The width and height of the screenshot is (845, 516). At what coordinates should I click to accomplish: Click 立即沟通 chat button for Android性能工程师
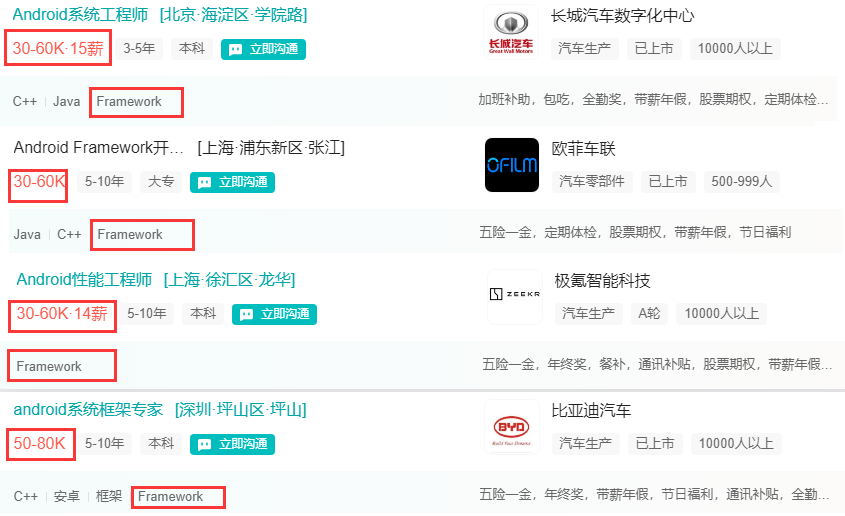coord(274,314)
